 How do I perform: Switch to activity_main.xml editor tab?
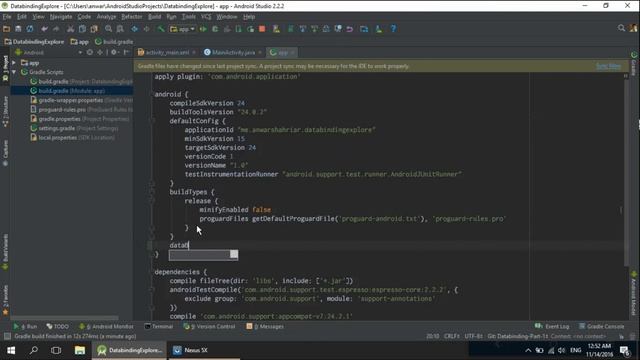click(167, 53)
